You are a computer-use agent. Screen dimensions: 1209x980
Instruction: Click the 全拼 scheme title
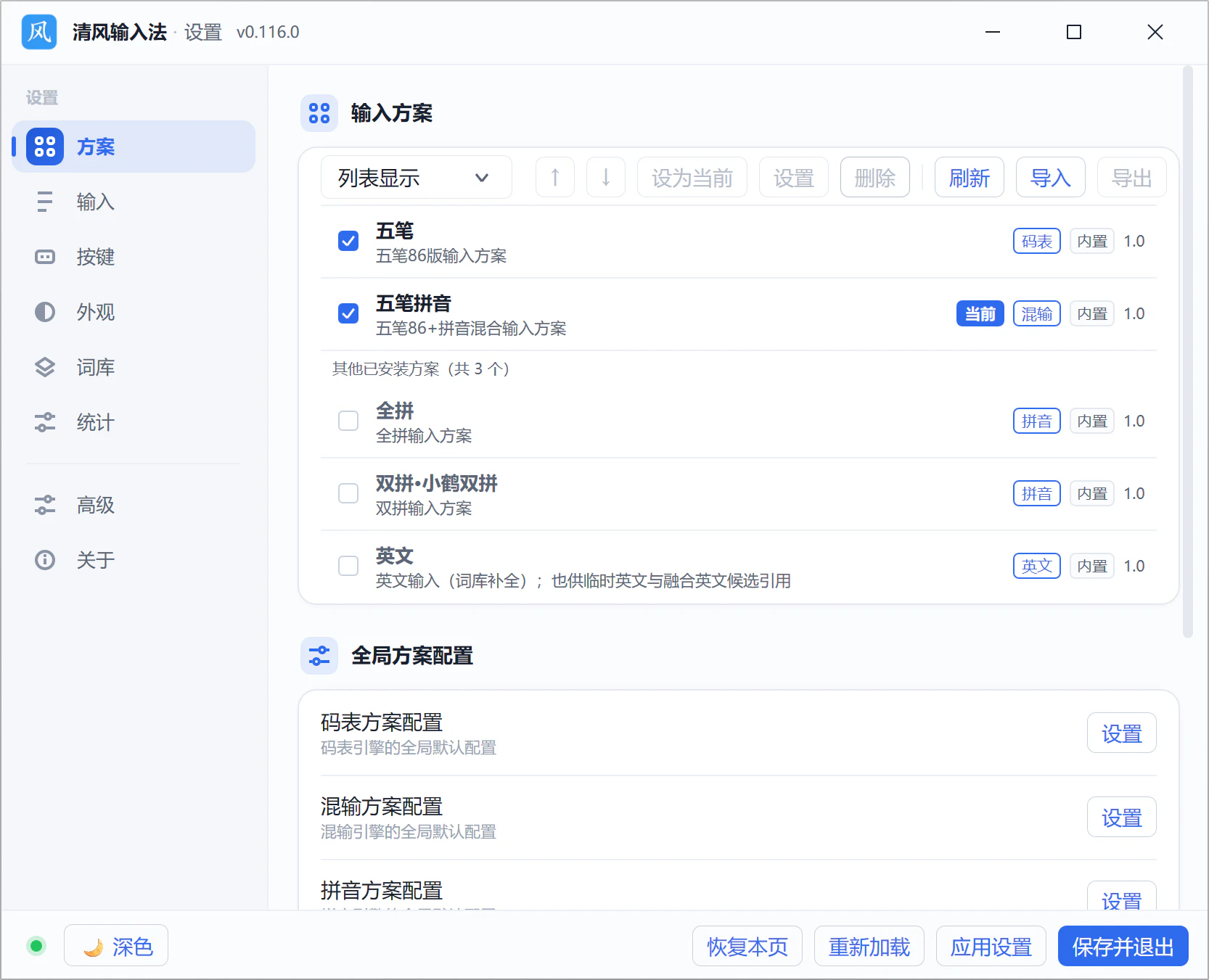tap(395, 411)
